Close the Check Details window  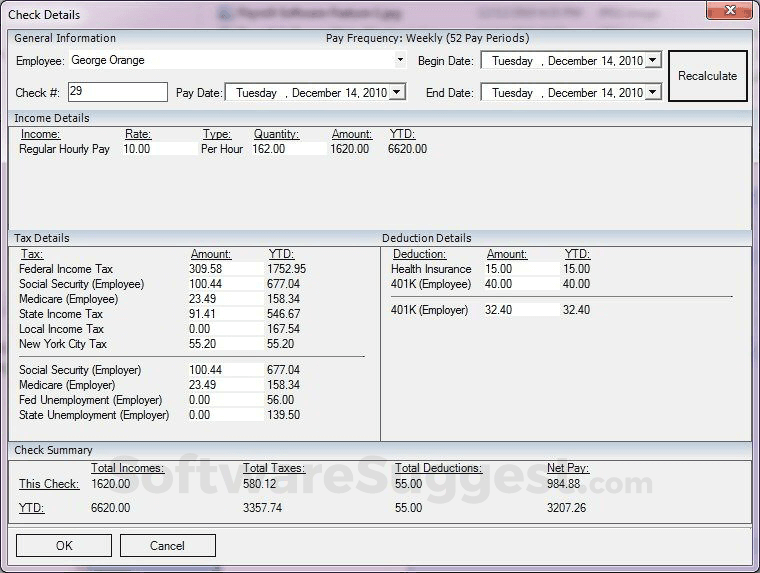click(729, 12)
